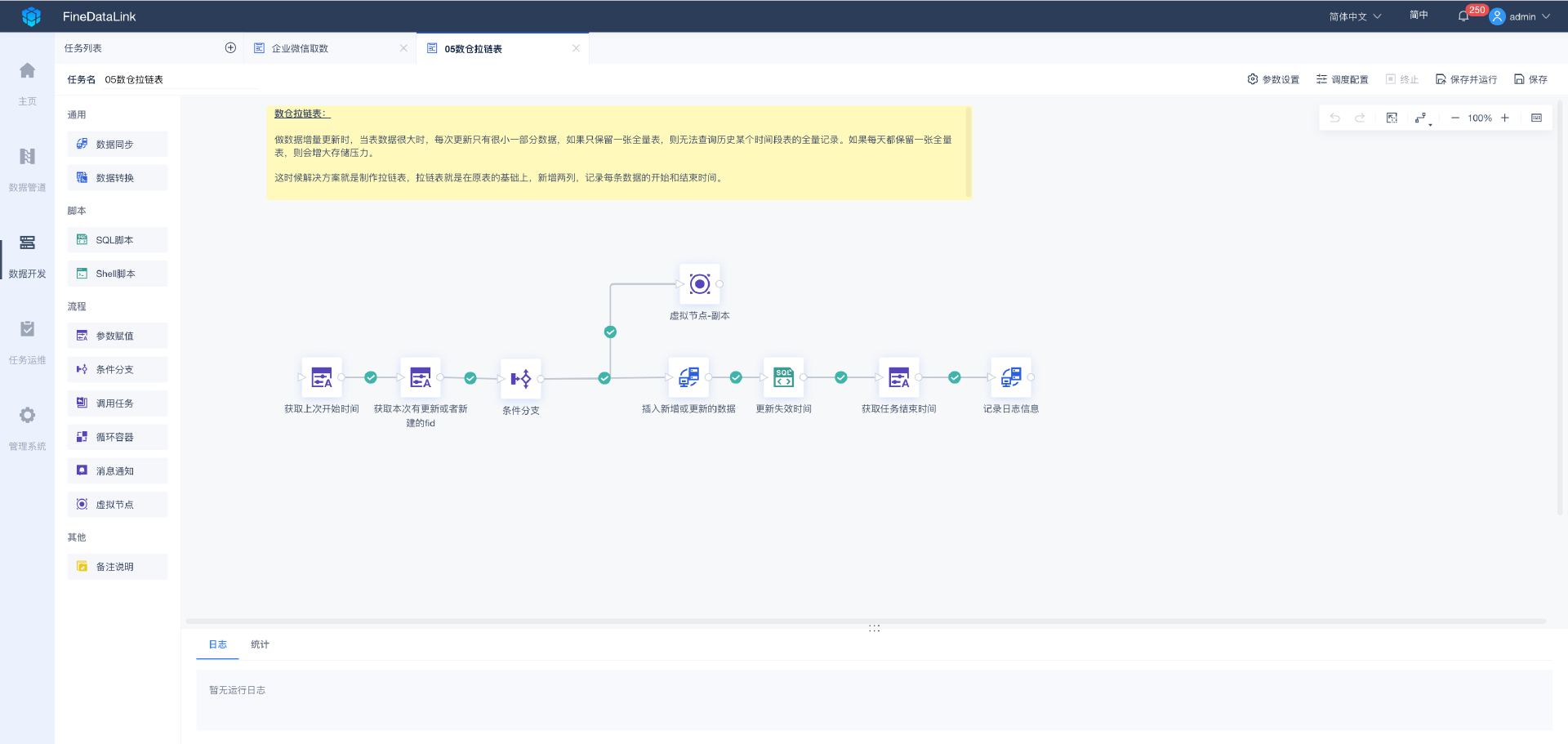1568x744 pixels.
Task: Select the 虚拟节点-副本 node on the canvas
Action: tap(700, 284)
